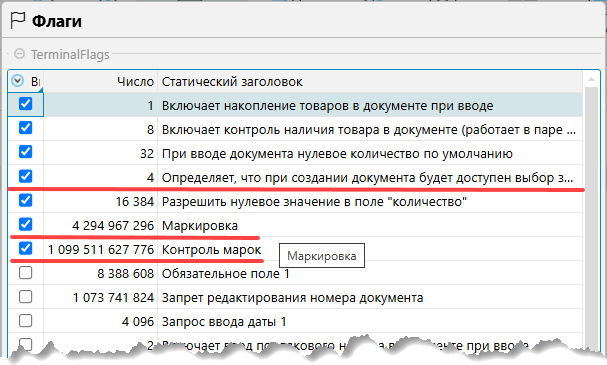Toggle checkbox for flag 32 нулевое количество
The width and height of the screenshot is (607, 365).
[x=26, y=152]
